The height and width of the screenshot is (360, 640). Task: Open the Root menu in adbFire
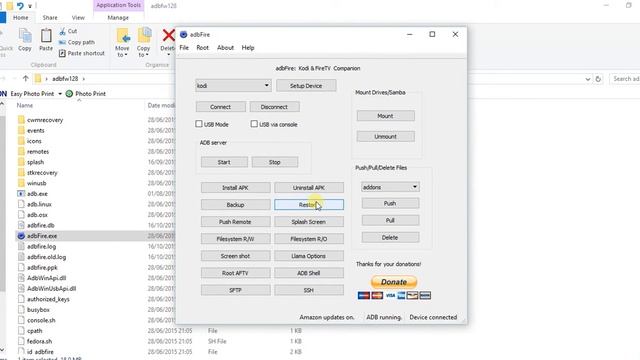[x=202, y=48]
